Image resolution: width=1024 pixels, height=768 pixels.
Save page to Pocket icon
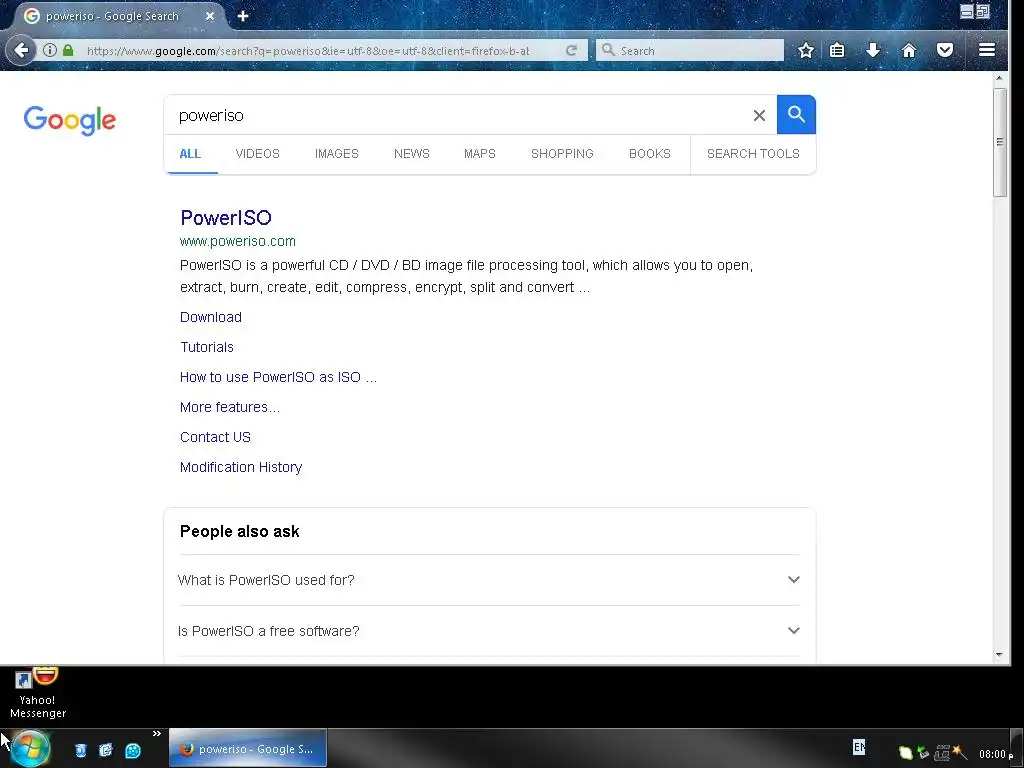point(945,50)
